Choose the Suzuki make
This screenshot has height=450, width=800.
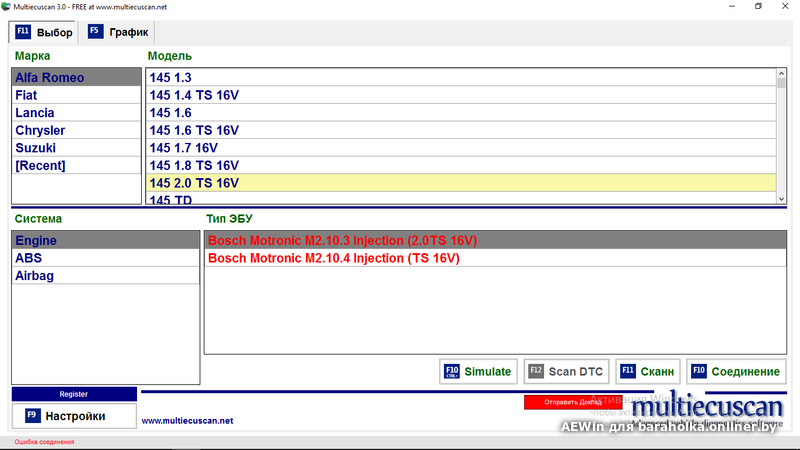pyautogui.click(x=77, y=148)
